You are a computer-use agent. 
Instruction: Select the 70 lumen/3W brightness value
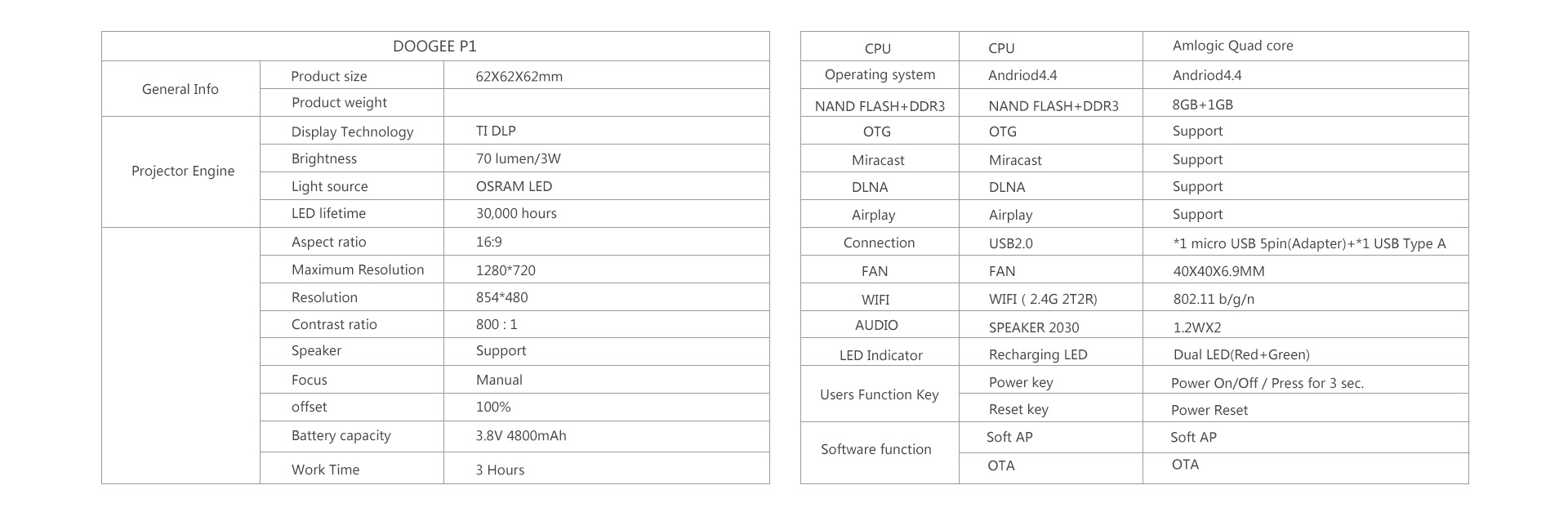click(519, 158)
